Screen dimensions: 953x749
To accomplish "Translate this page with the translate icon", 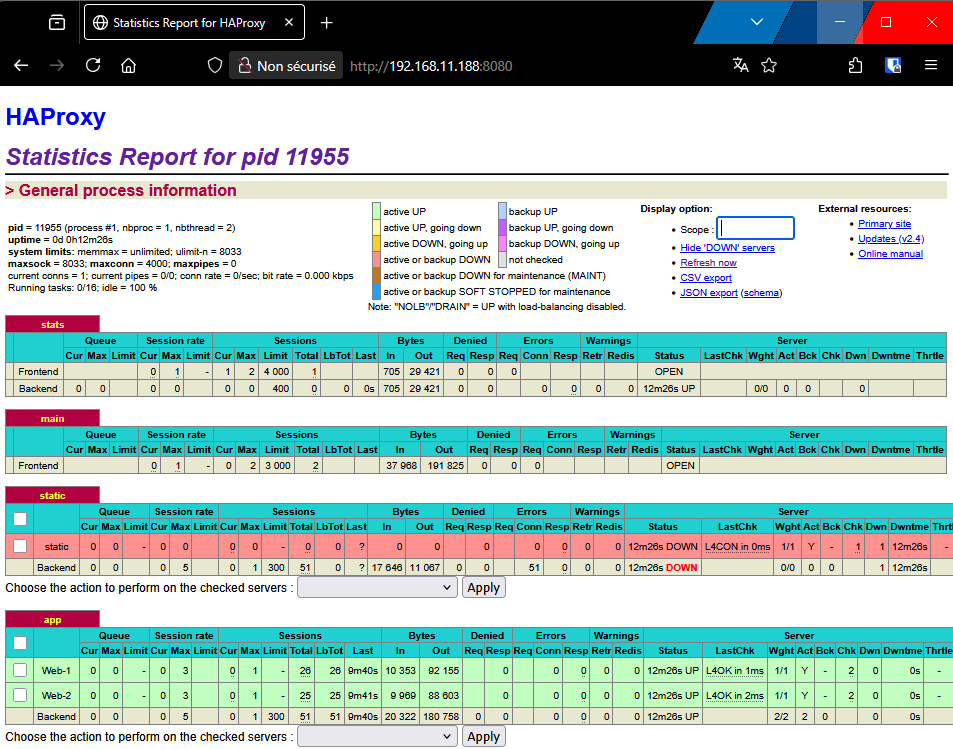I will coord(740,66).
